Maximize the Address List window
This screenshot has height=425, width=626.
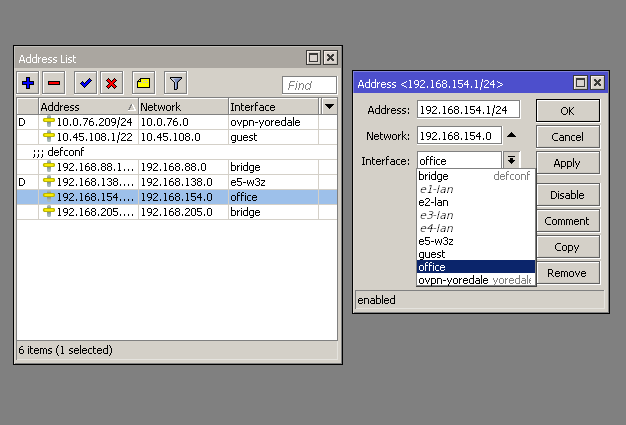[313, 58]
